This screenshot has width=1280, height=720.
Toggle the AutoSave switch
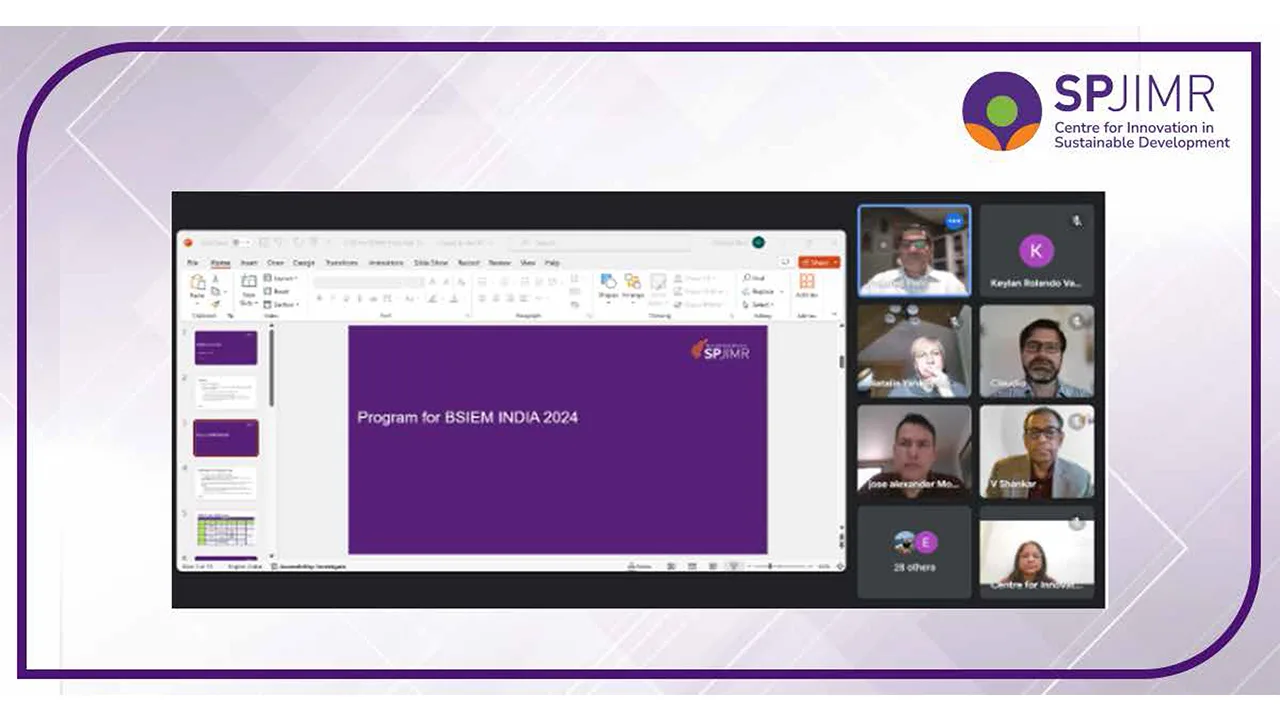[240, 242]
